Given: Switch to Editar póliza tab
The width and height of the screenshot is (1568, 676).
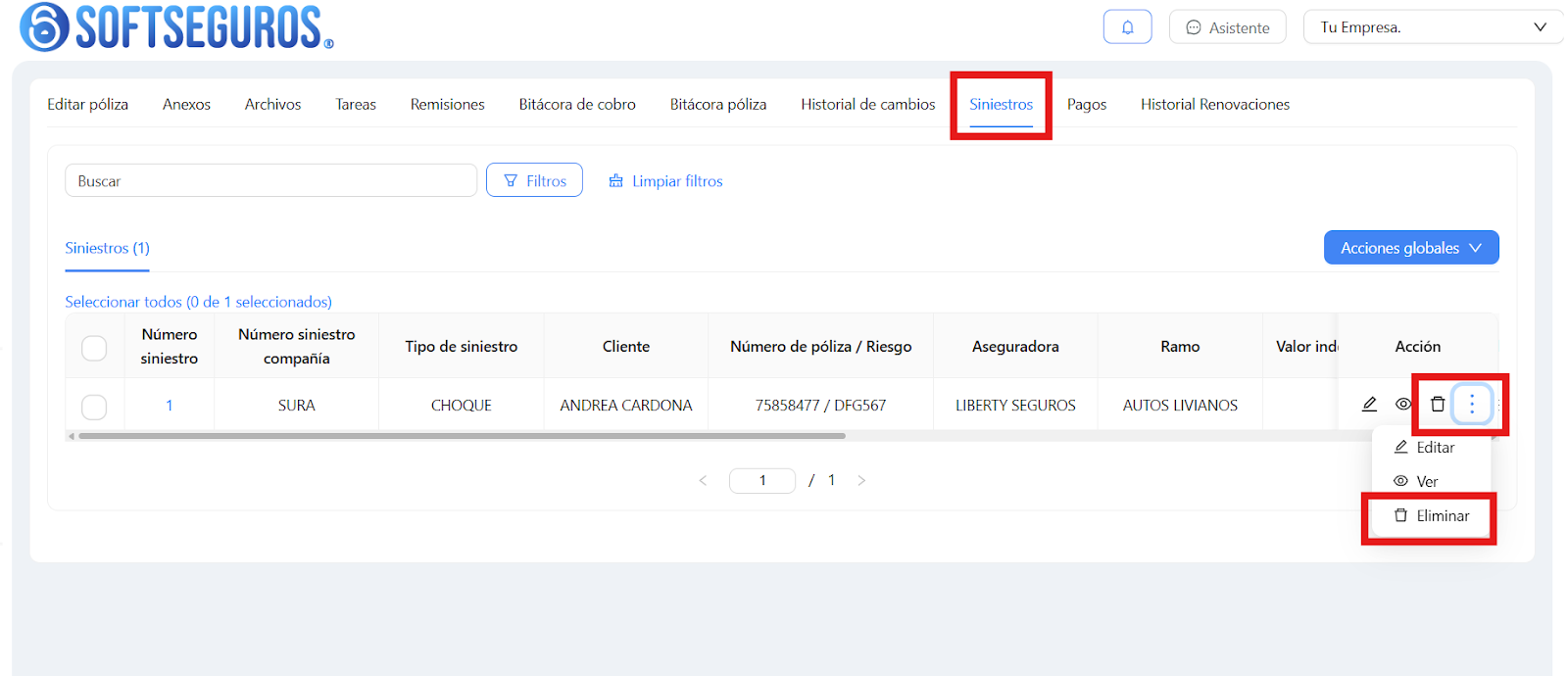Looking at the screenshot, I should tap(87, 104).
